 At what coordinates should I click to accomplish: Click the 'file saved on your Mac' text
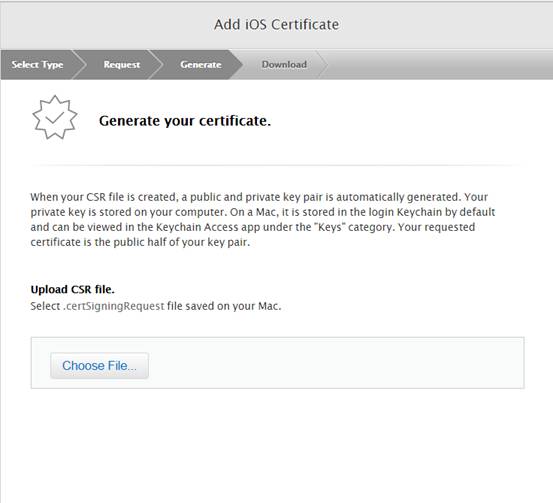point(224,306)
